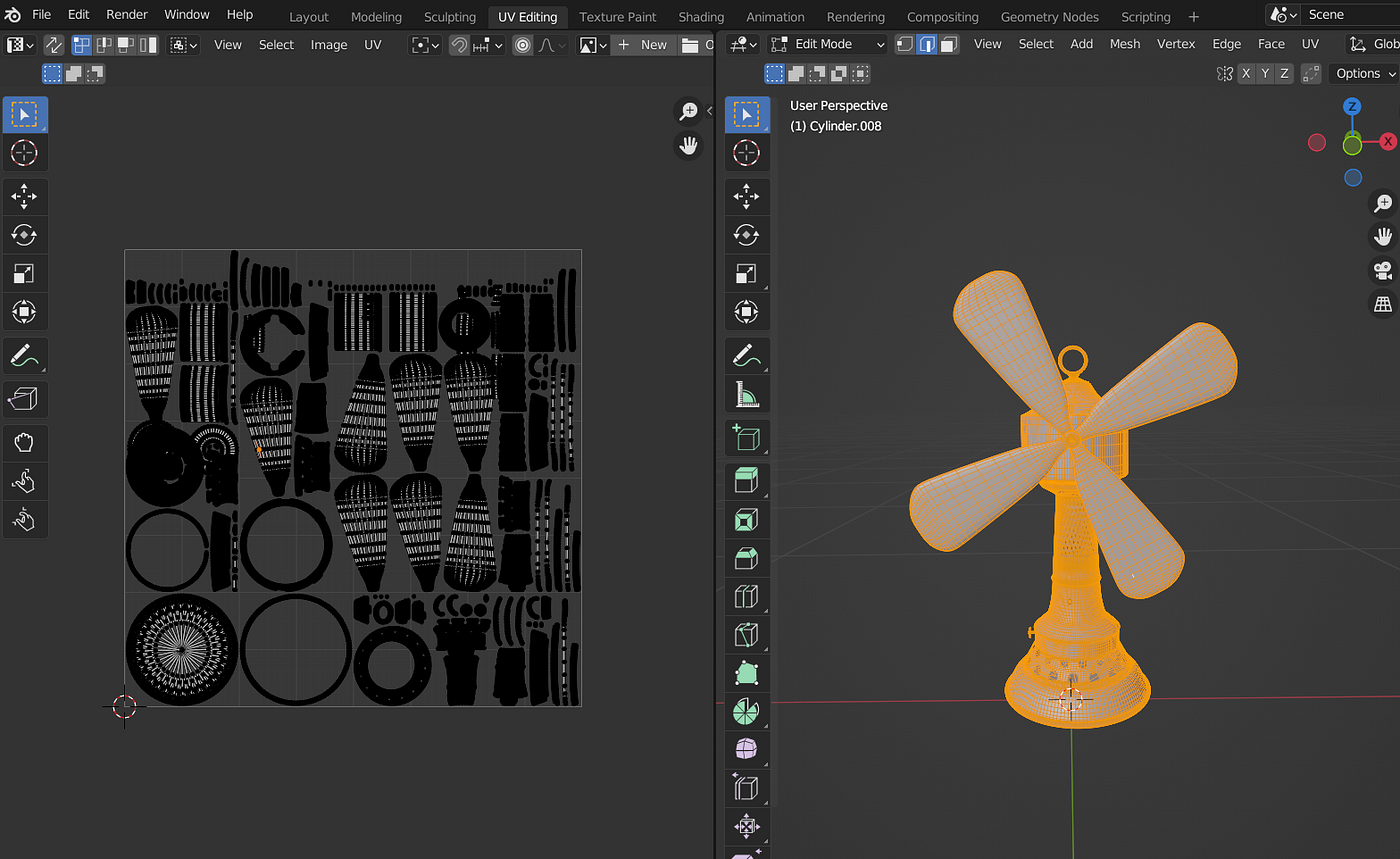Open the snap options dropdown in UV editor
1400x859 pixels.
(x=487, y=45)
